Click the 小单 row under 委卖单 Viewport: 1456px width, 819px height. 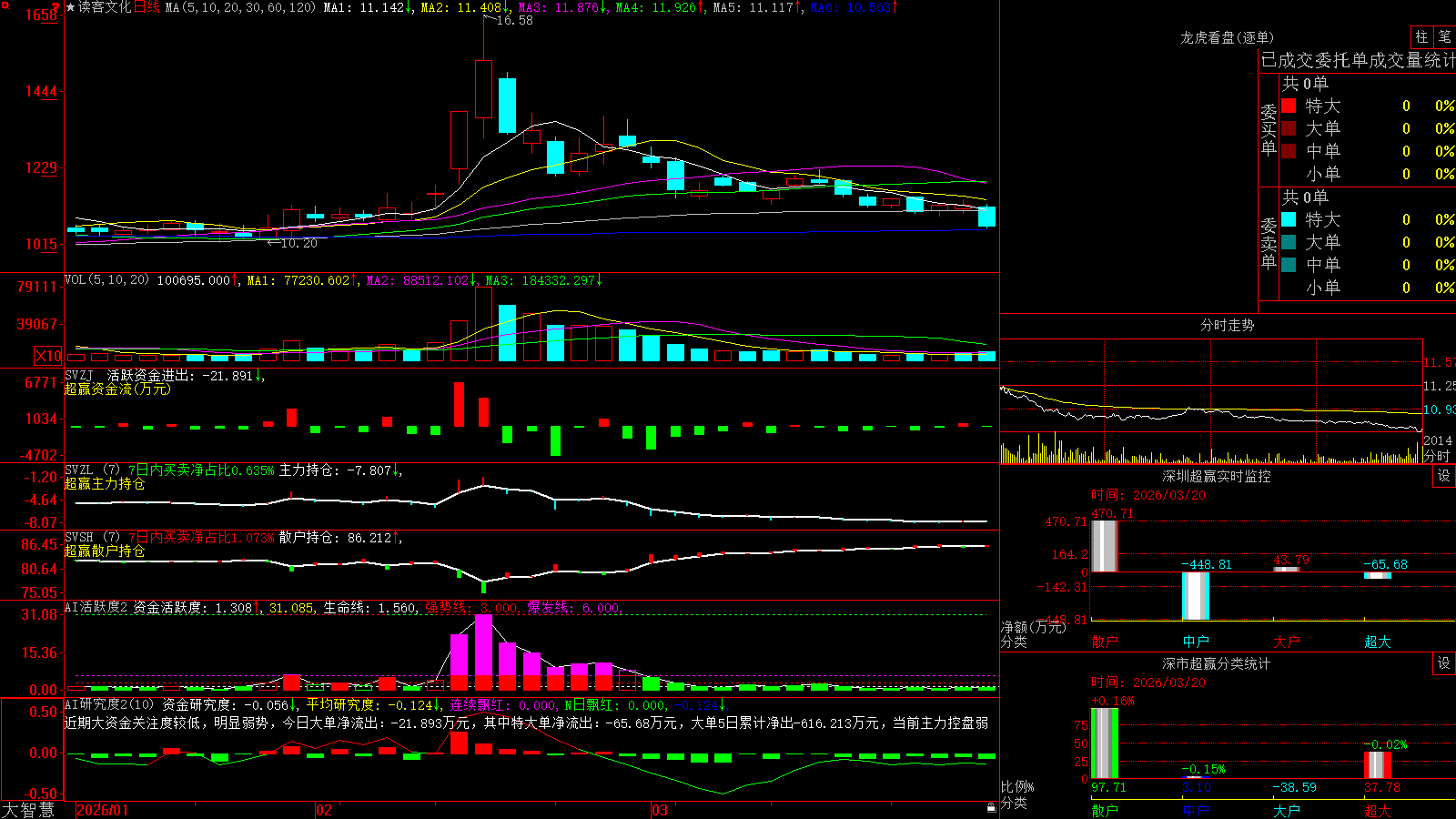click(x=1368, y=288)
